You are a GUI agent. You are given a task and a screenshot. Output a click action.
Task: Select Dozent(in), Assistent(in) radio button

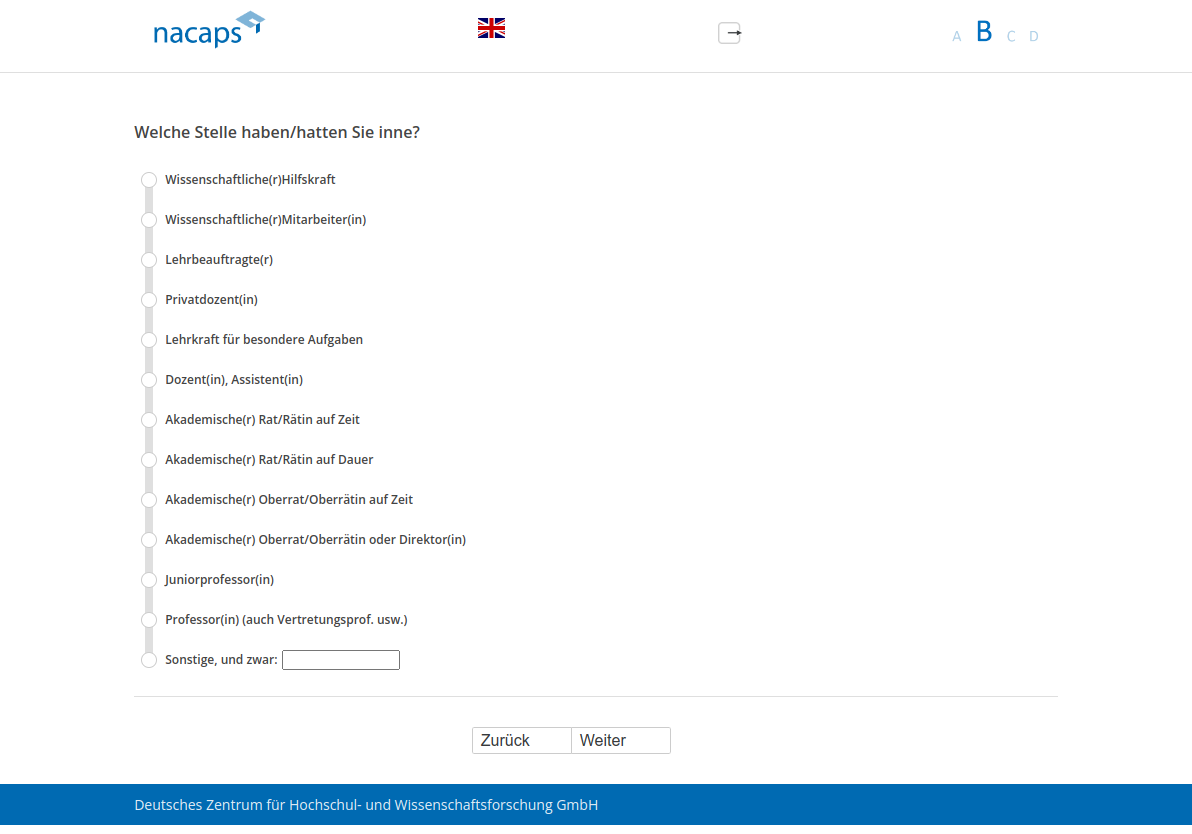pos(149,380)
